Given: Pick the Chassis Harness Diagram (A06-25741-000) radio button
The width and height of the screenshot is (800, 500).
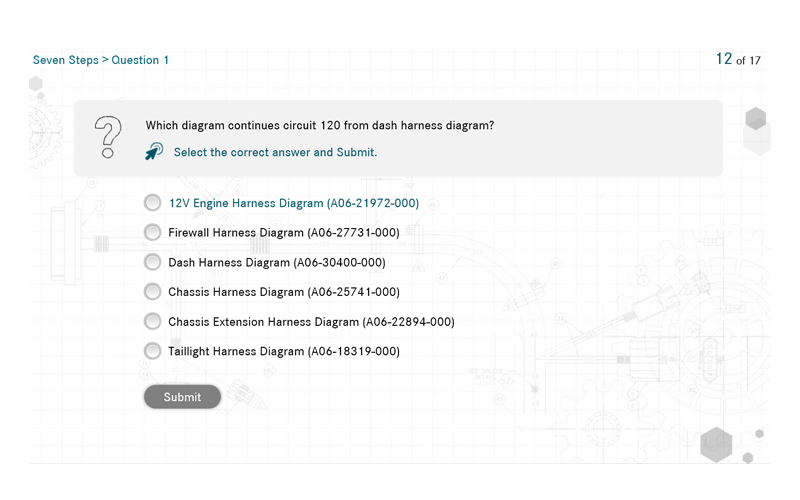Looking at the screenshot, I should [x=152, y=292].
